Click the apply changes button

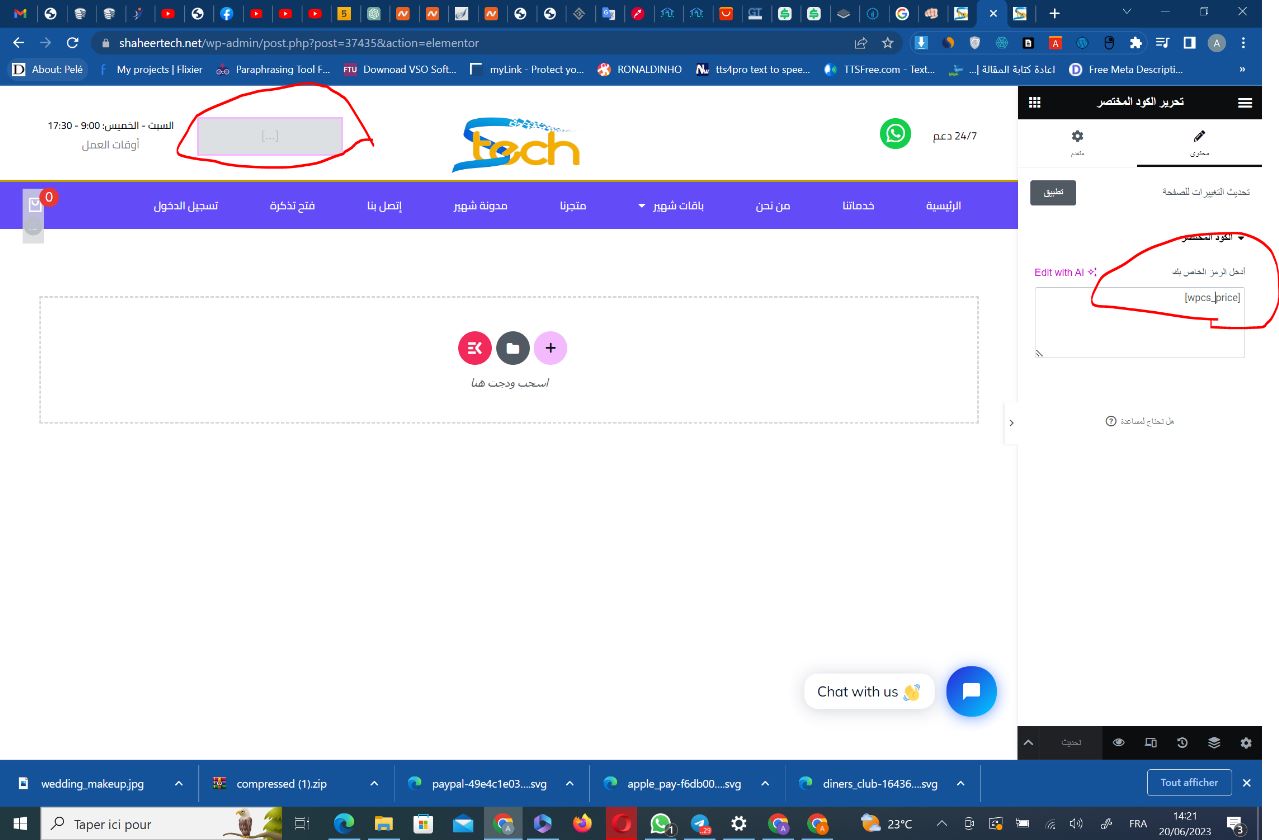tap(1053, 193)
